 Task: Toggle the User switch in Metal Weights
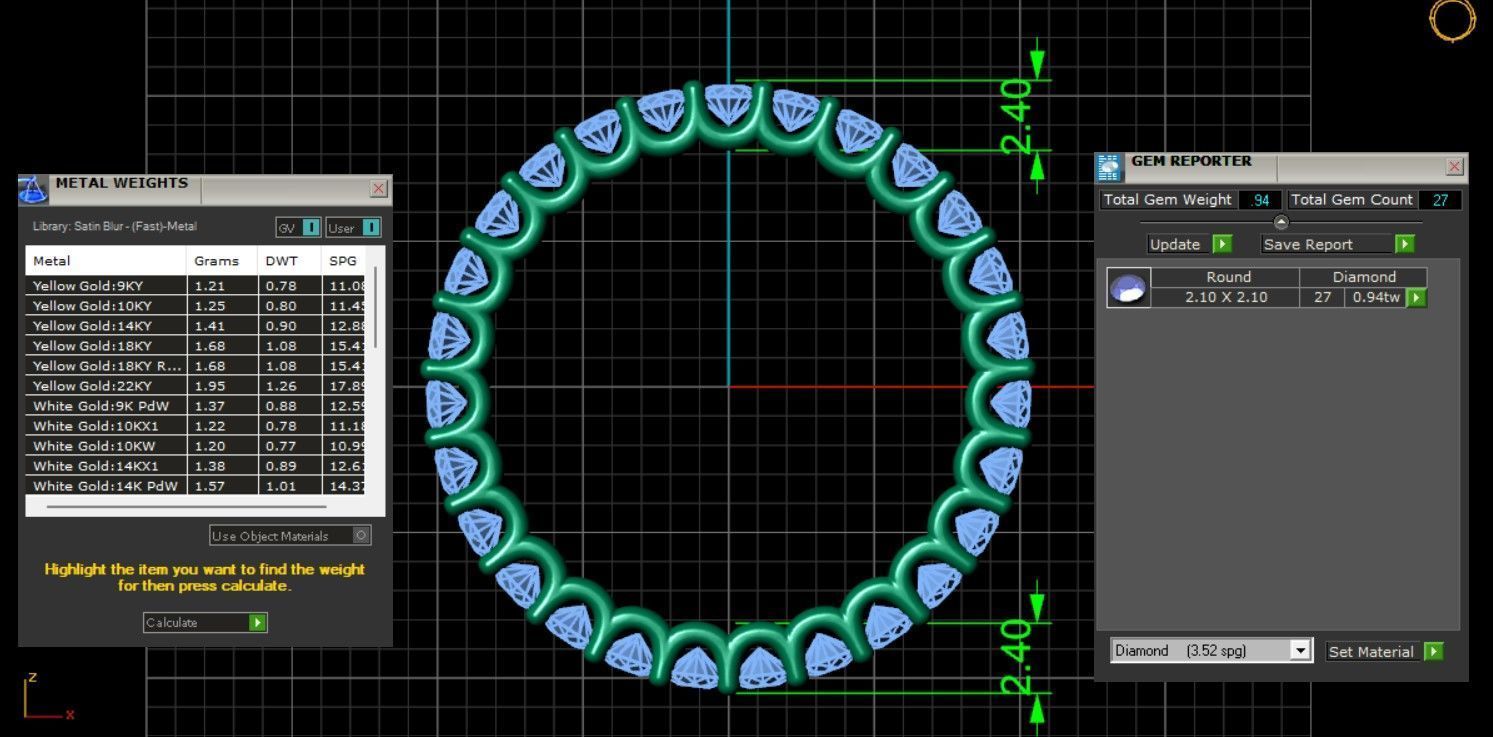tap(371, 228)
